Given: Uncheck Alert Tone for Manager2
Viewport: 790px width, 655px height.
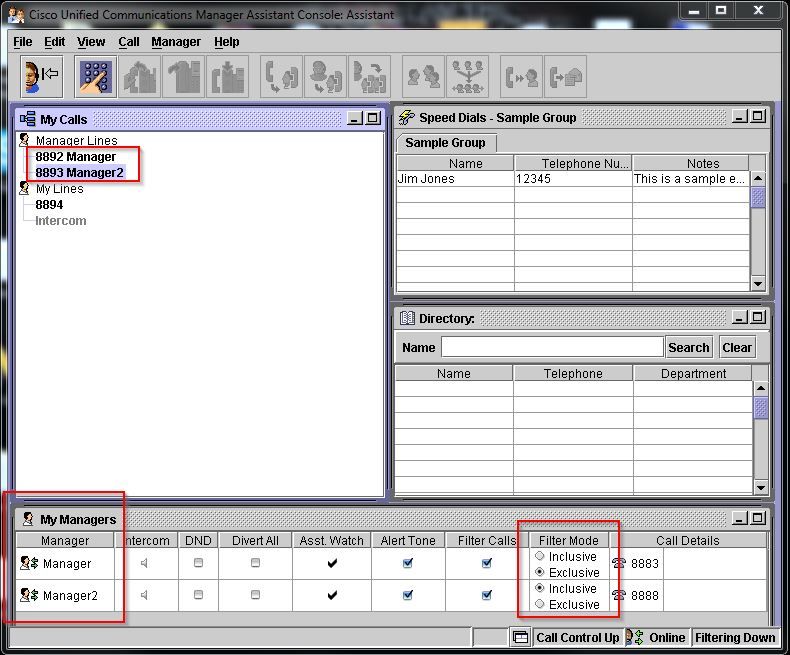Looking at the screenshot, I should [408, 595].
